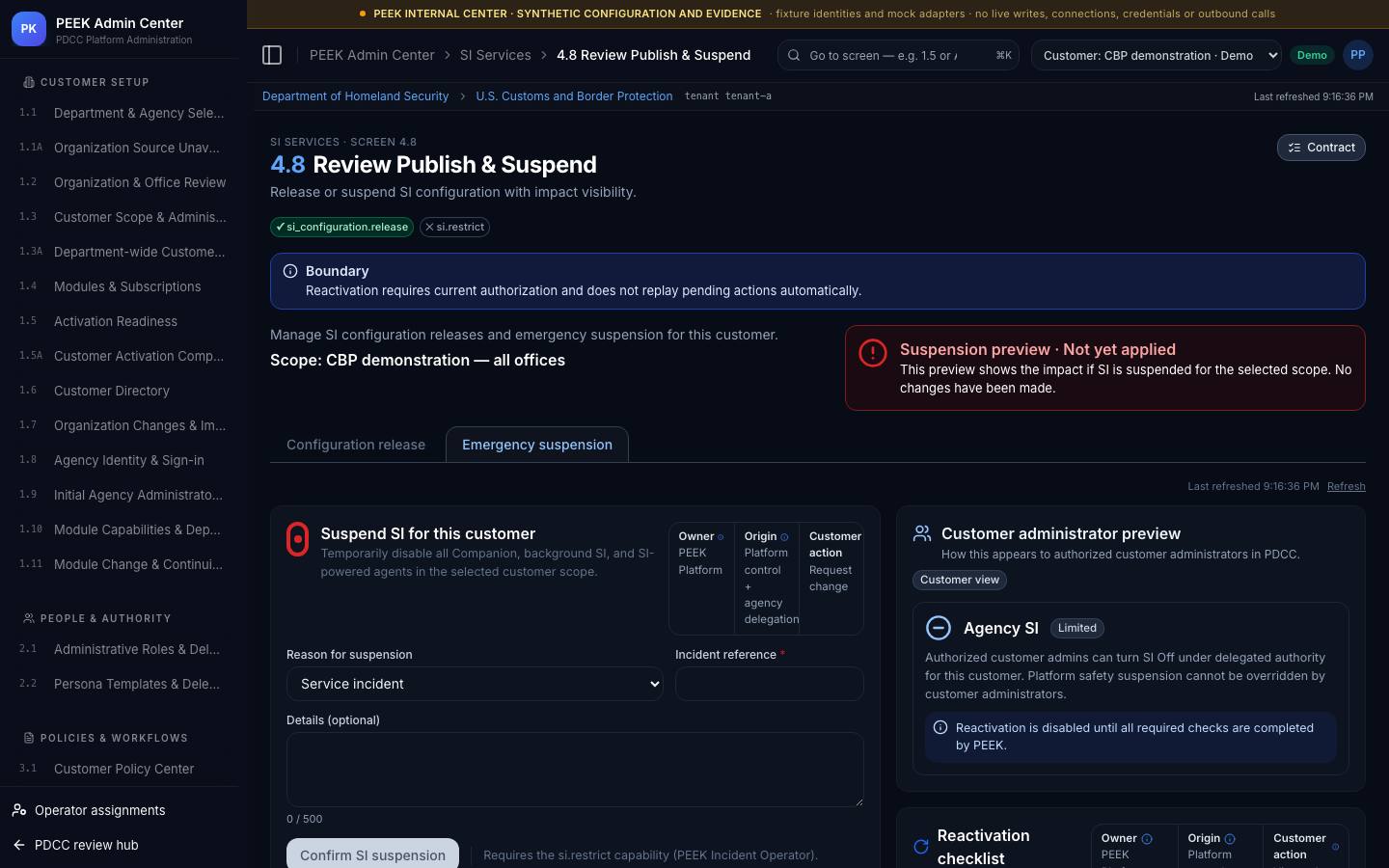This screenshot has height=868, width=1389.
Task: Switch to the Configuration release tab
Action: point(356,445)
